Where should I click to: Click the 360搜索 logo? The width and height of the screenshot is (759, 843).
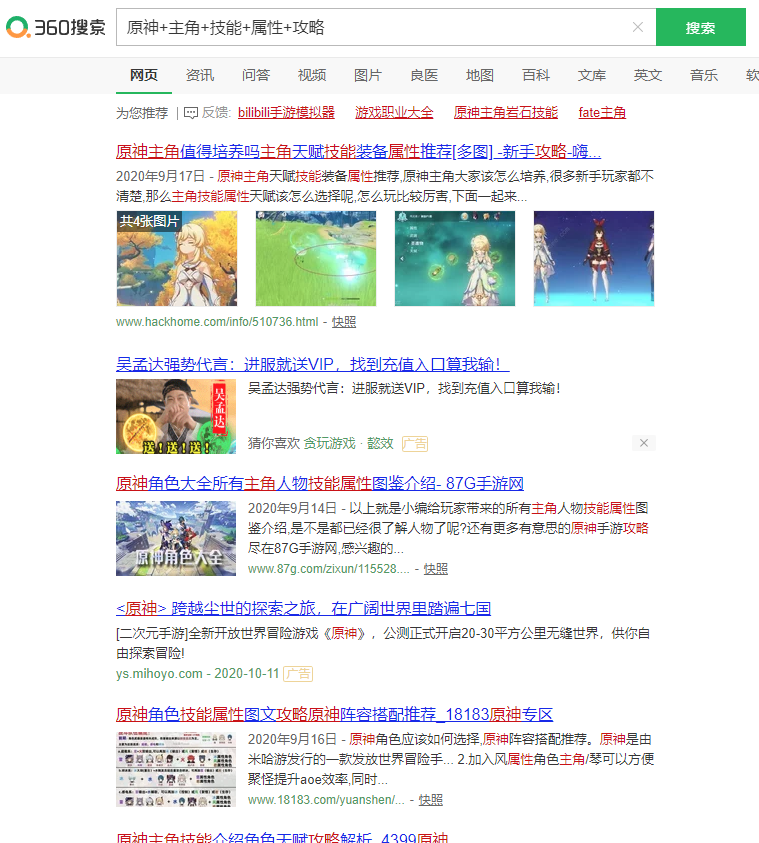click(x=55, y=27)
